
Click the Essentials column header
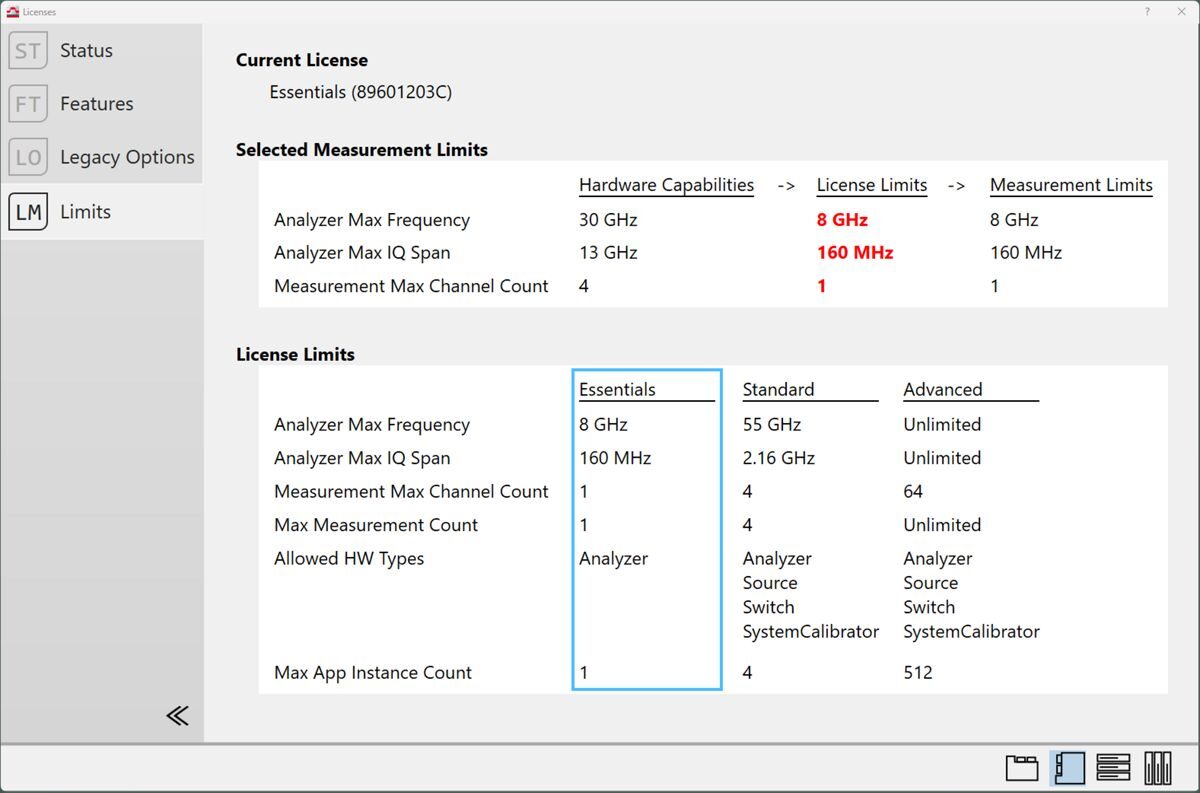(x=617, y=390)
